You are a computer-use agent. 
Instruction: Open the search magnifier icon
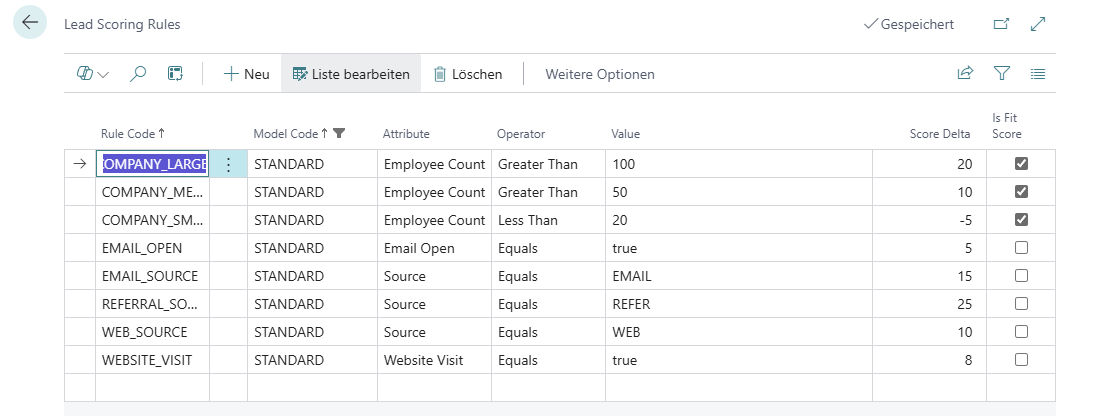coord(139,74)
